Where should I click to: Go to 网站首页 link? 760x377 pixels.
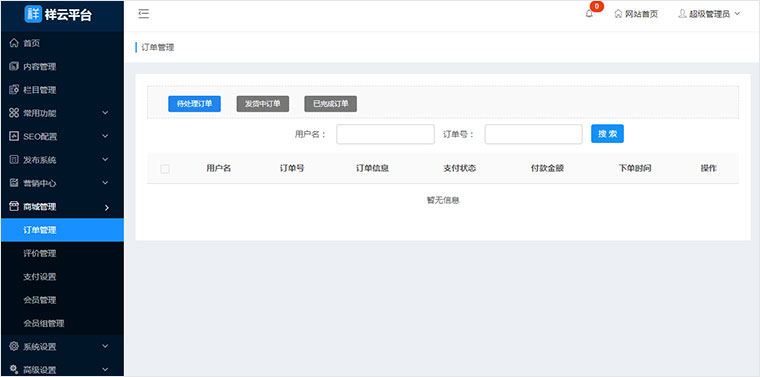641,14
